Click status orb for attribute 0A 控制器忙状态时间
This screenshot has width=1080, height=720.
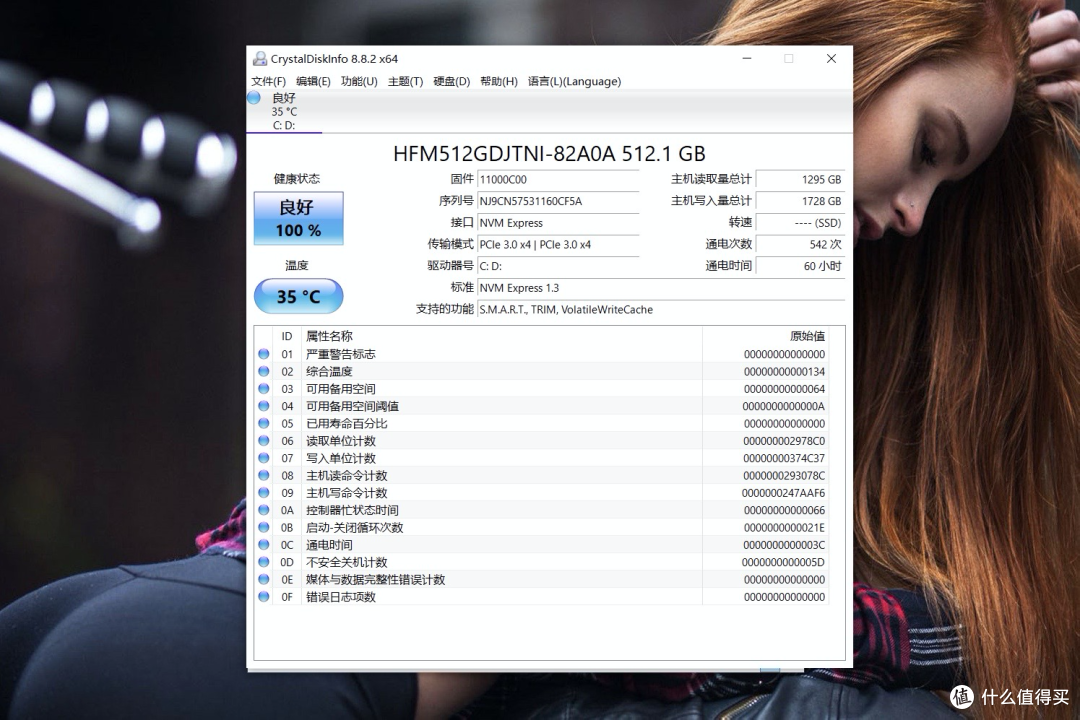264,510
